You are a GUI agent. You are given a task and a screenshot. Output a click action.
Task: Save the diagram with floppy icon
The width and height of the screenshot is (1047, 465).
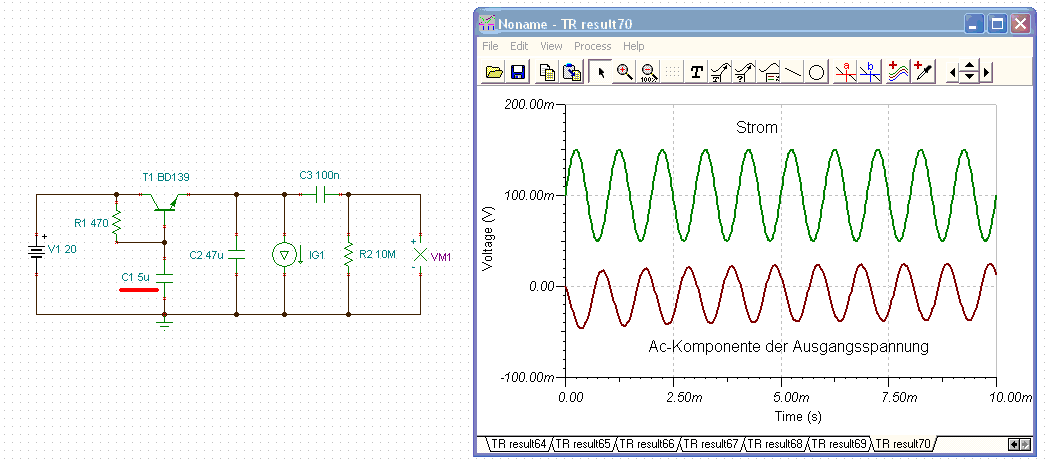point(517,72)
